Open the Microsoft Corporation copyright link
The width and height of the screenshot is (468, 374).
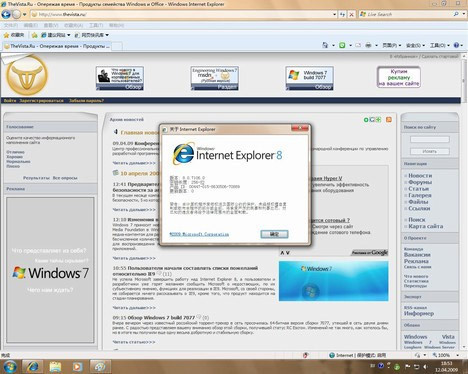(x=199, y=234)
